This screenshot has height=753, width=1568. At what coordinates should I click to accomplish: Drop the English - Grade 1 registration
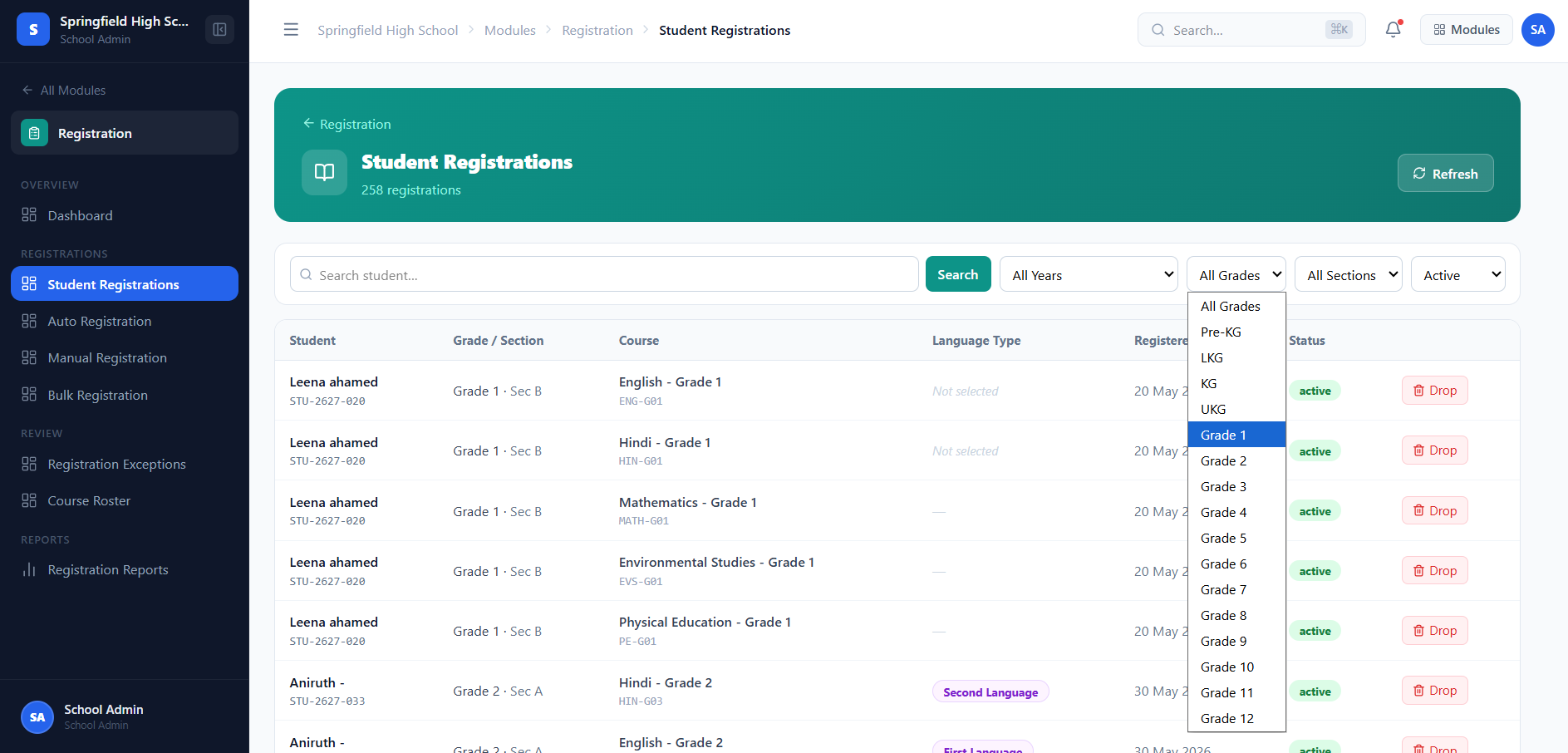[1435, 391]
